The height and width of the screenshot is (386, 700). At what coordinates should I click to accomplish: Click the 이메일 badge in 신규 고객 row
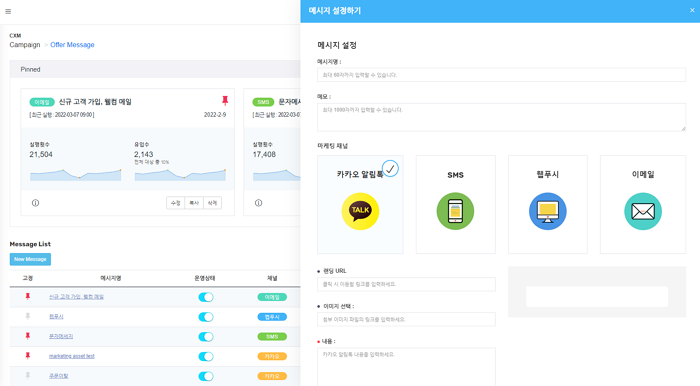click(272, 297)
